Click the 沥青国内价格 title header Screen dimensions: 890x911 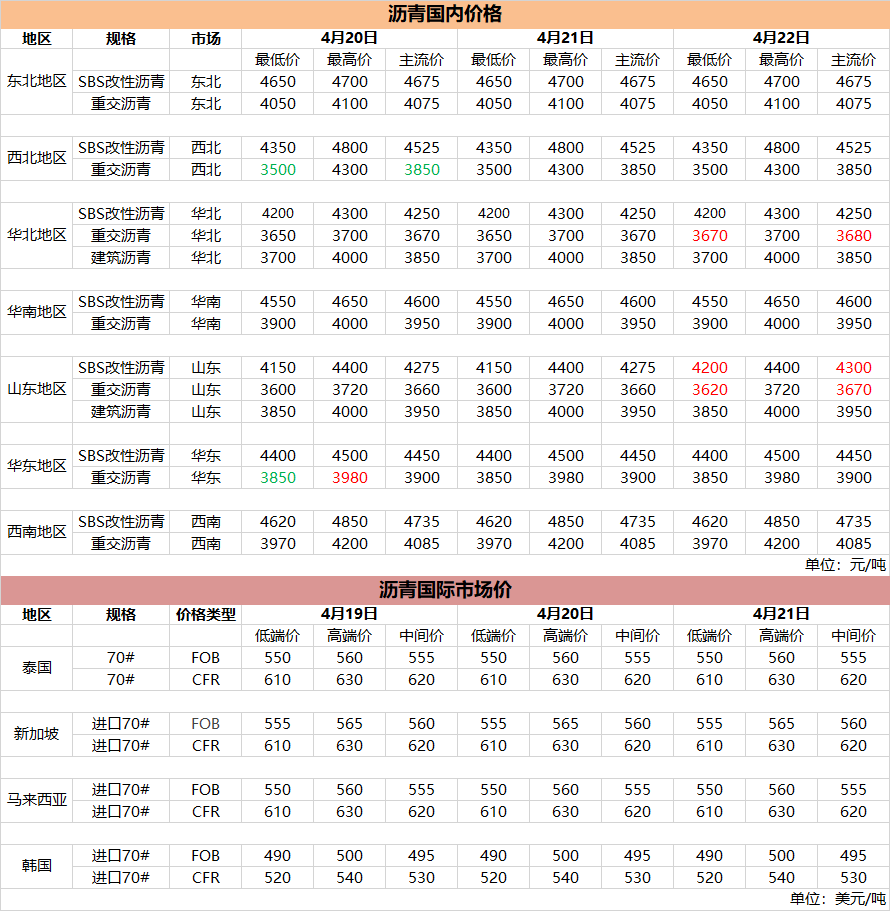pyautogui.click(x=445, y=14)
